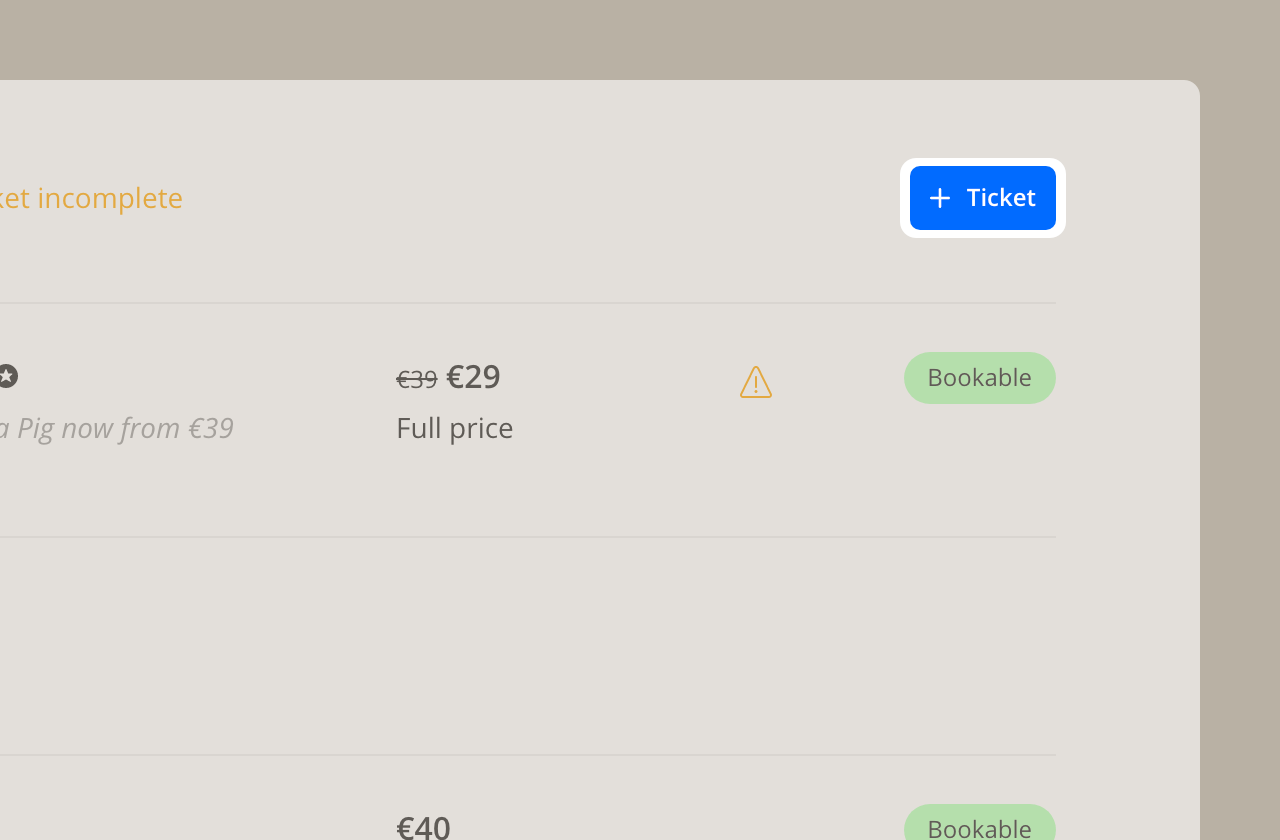Screen dimensions: 1280x840
Task: Click blank space between €29 and warning icon
Action: coord(620,378)
